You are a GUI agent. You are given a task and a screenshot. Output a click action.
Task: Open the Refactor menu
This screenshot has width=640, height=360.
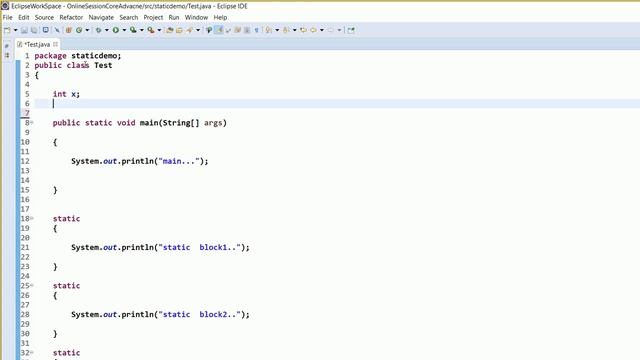click(71, 18)
